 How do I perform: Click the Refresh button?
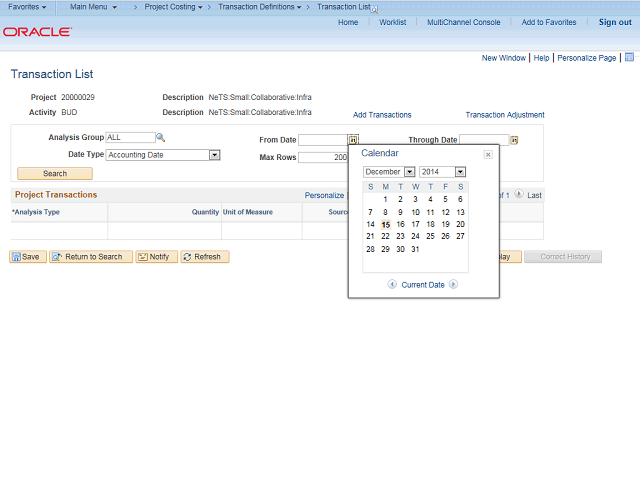(205, 257)
